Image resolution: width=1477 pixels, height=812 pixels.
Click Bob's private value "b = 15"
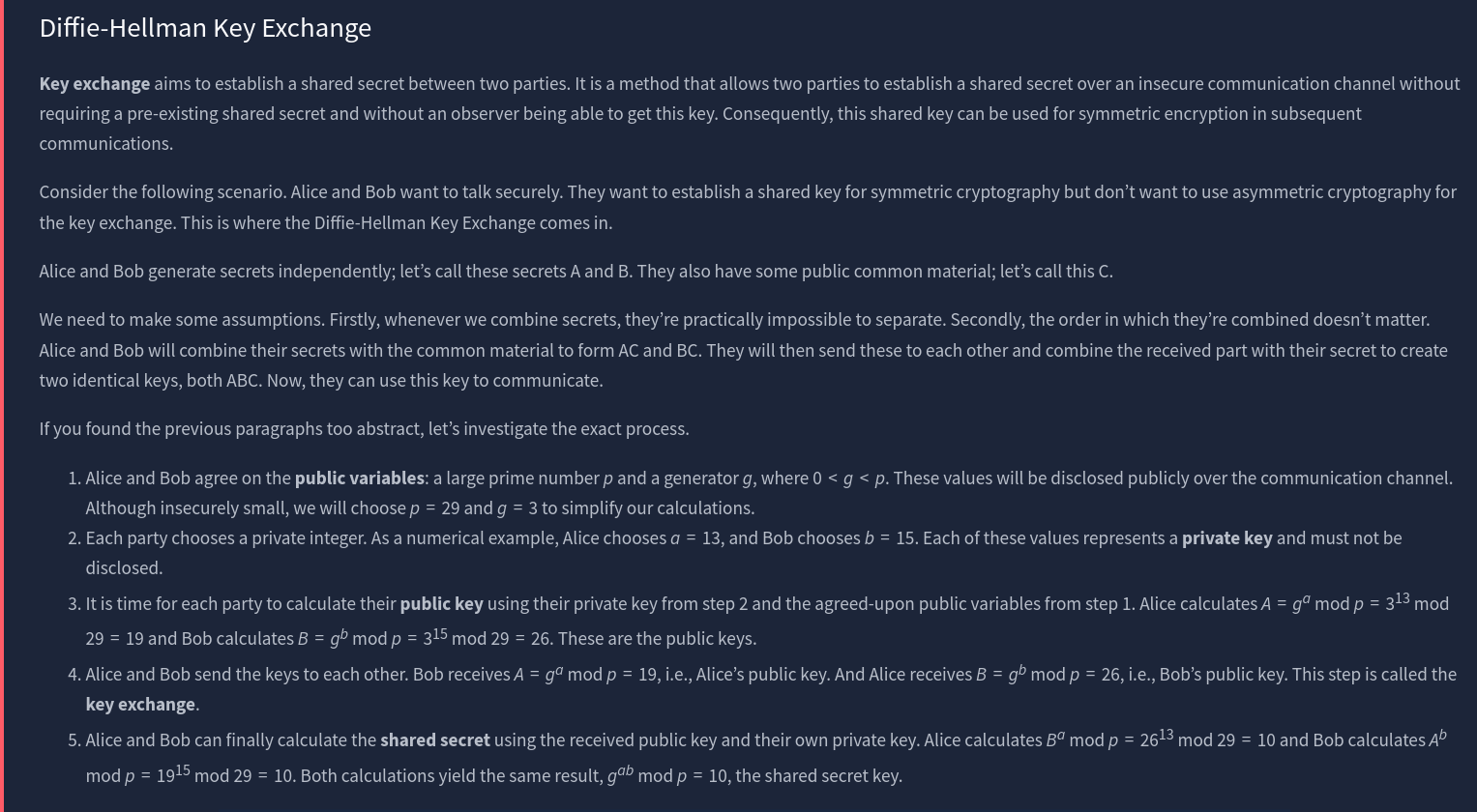890,538
